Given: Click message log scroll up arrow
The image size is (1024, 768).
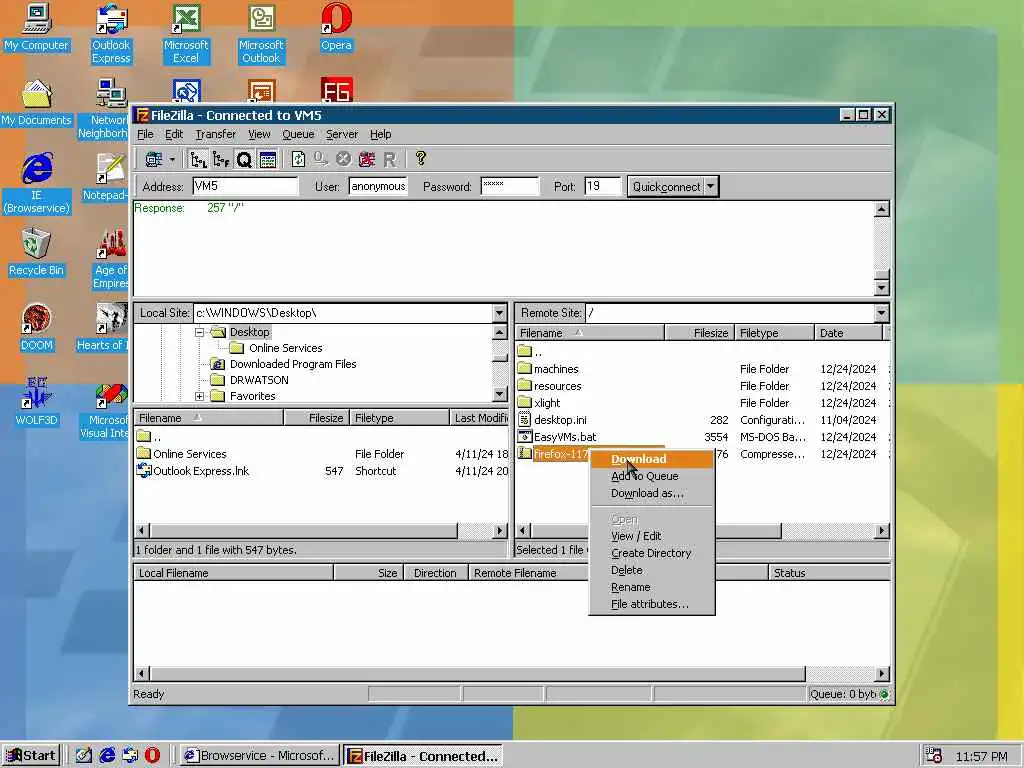Looking at the screenshot, I should (882, 209).
